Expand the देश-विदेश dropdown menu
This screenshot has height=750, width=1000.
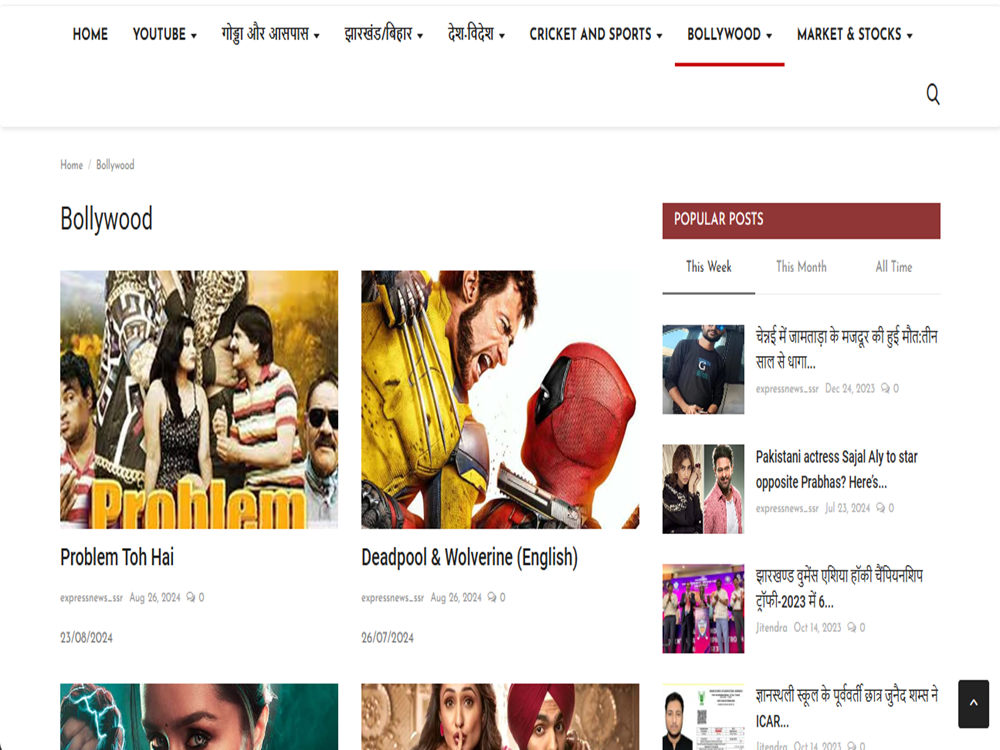coord(476,34)
